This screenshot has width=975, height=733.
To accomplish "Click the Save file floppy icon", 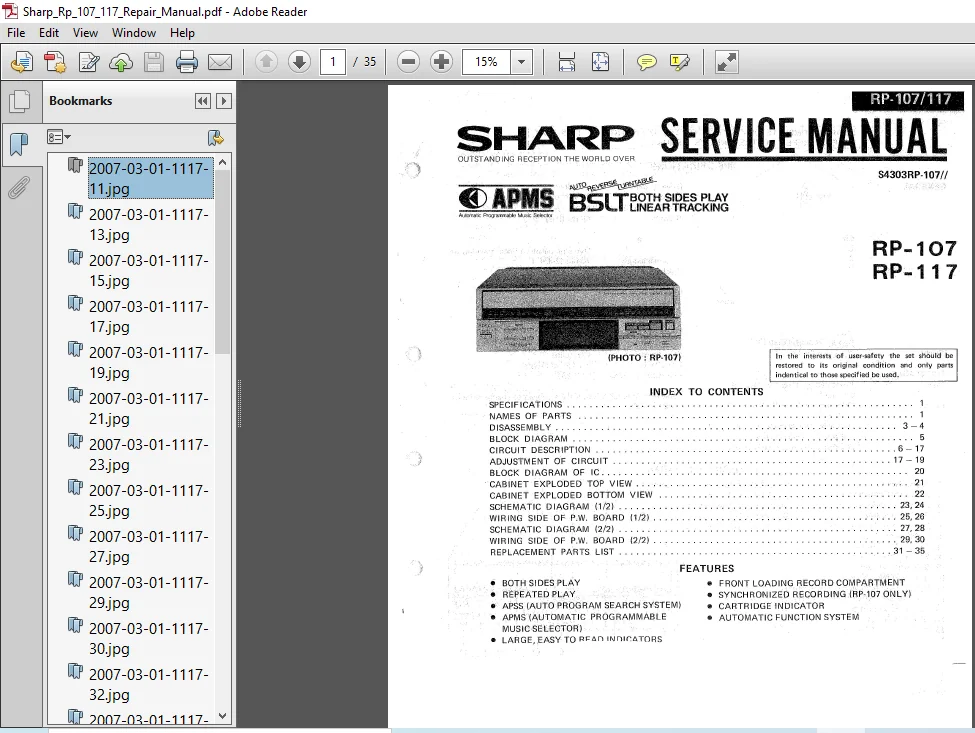I will [x=154, y=62].
